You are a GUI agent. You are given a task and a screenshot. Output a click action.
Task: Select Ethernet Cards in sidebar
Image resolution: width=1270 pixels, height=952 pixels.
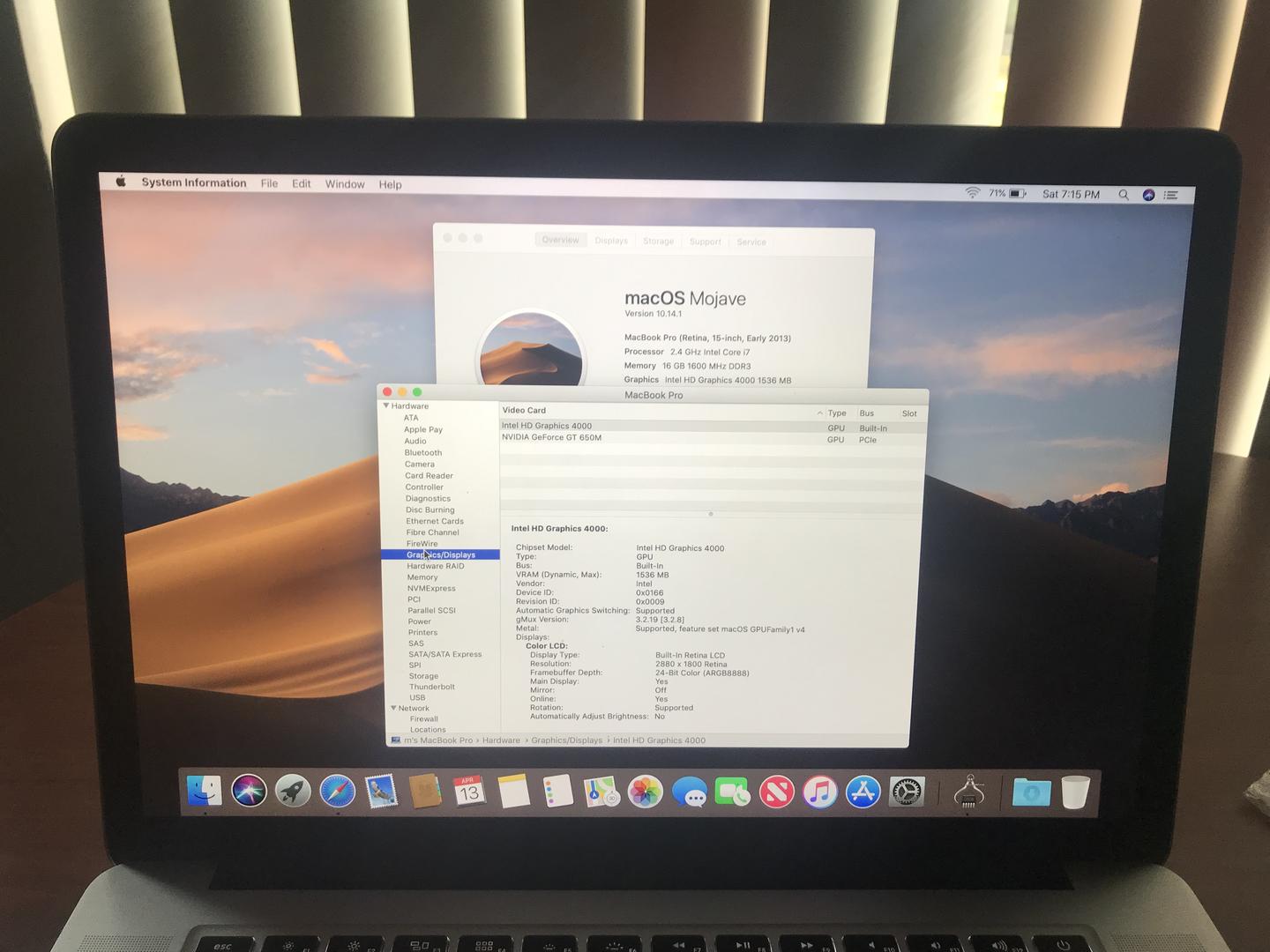click(x=435, y=521)
